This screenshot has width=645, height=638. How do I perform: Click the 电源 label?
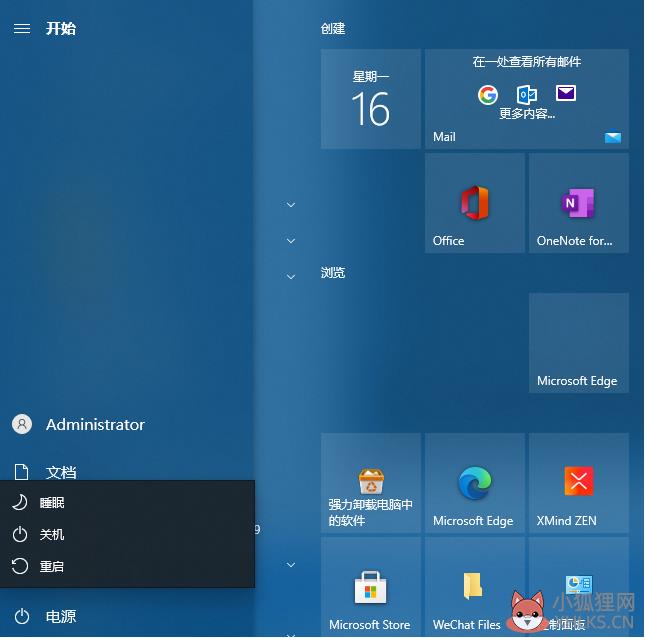click(61, 616)
